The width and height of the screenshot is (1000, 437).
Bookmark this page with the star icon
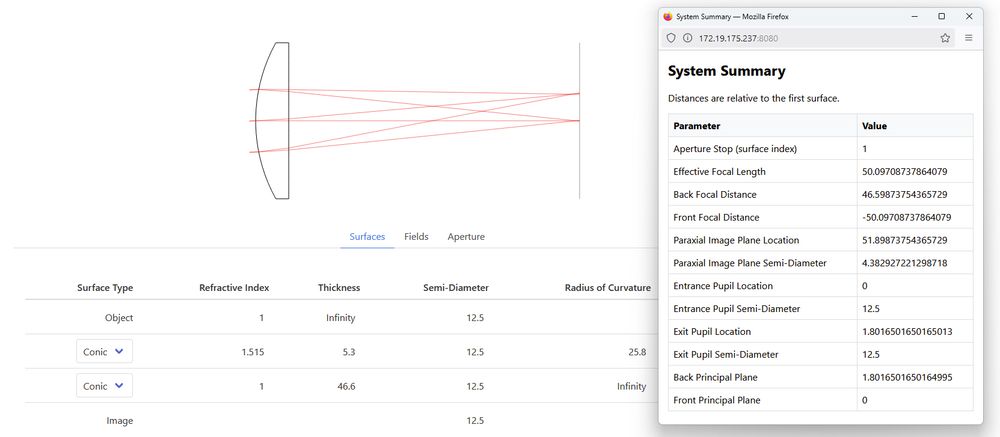tap(945, 38)
